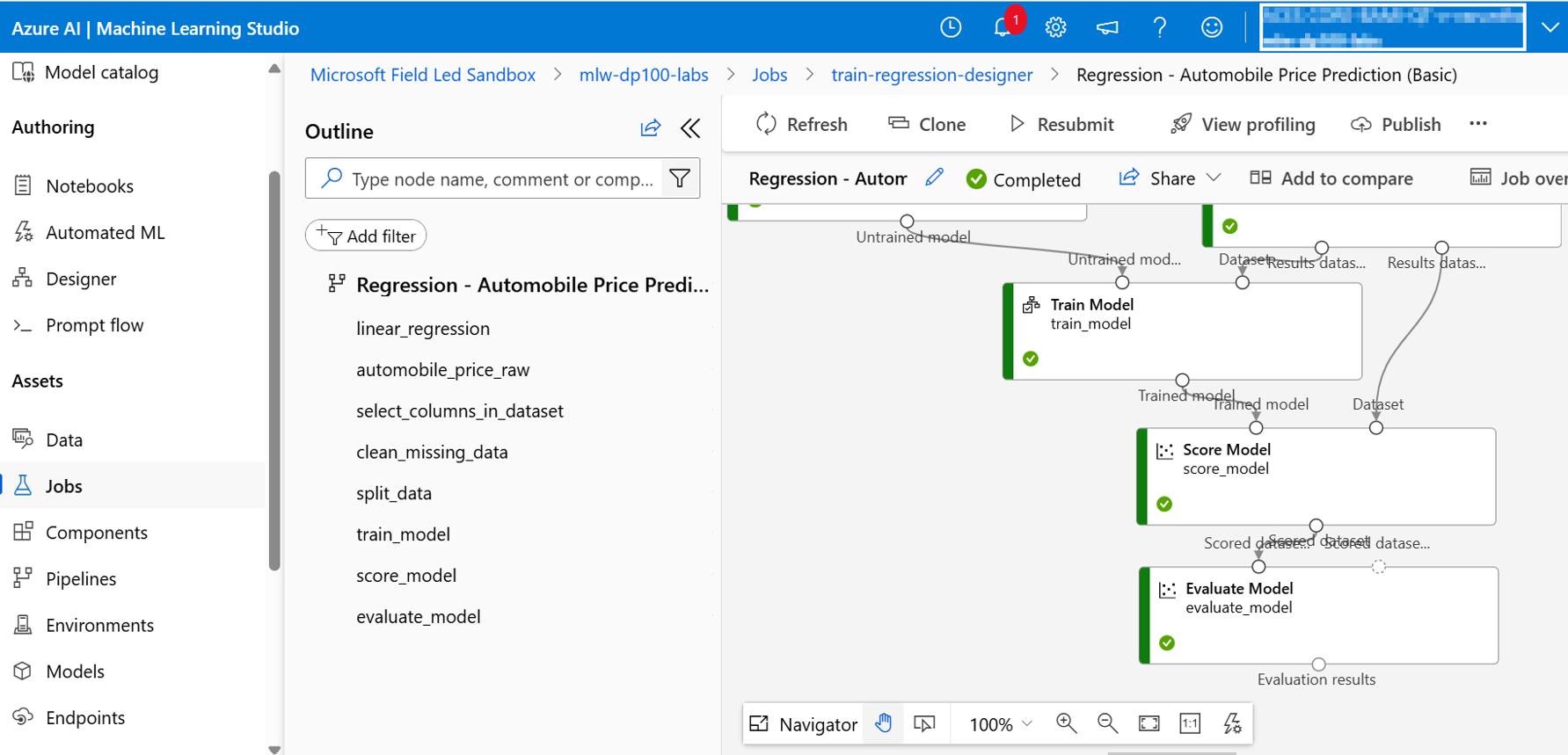The image size is (1568, 755).
Task: Select Jobs in the sidebar
Action: [48, 486]
